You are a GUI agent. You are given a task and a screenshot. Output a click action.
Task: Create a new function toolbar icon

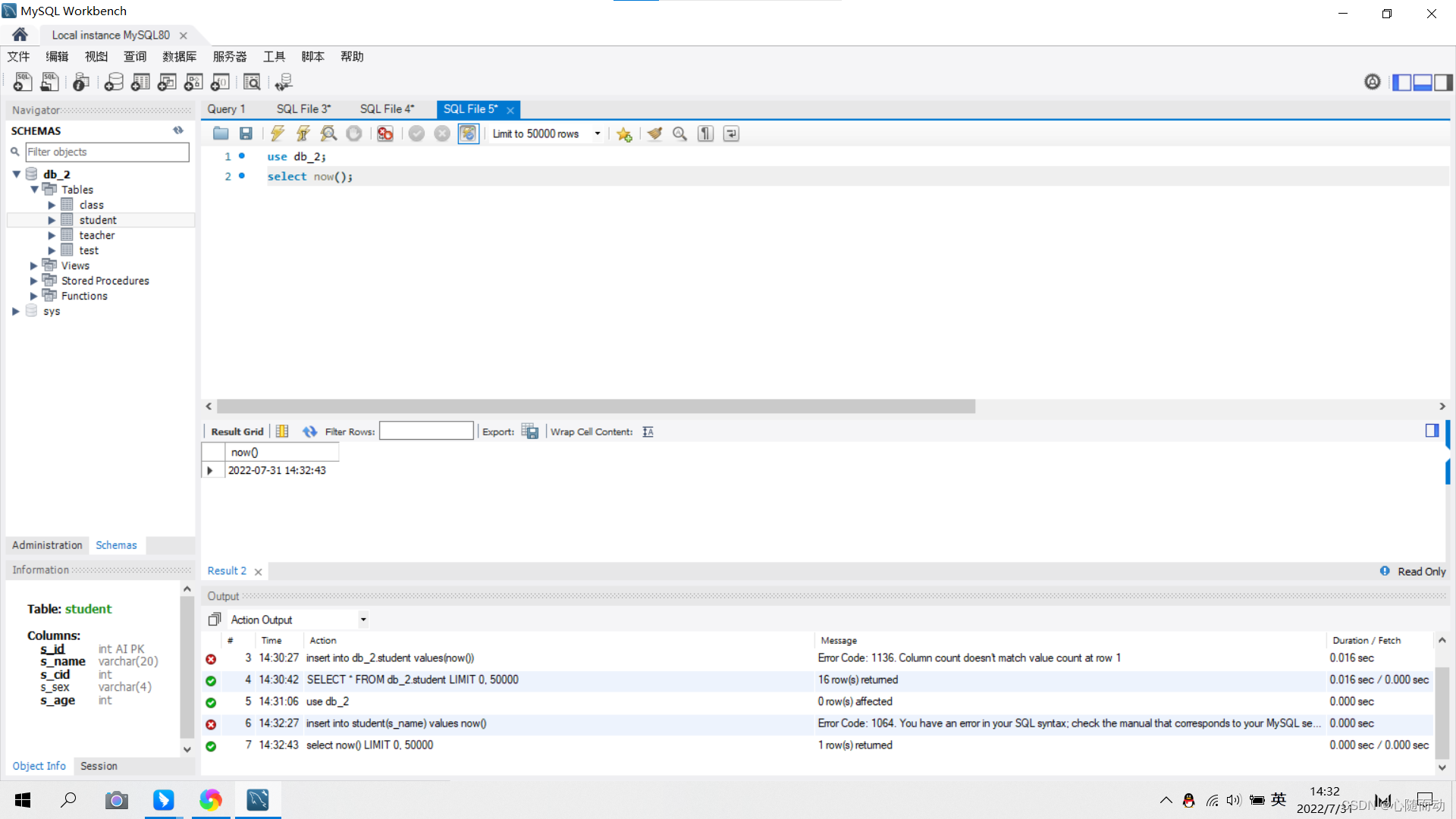(x=221, y=82)
